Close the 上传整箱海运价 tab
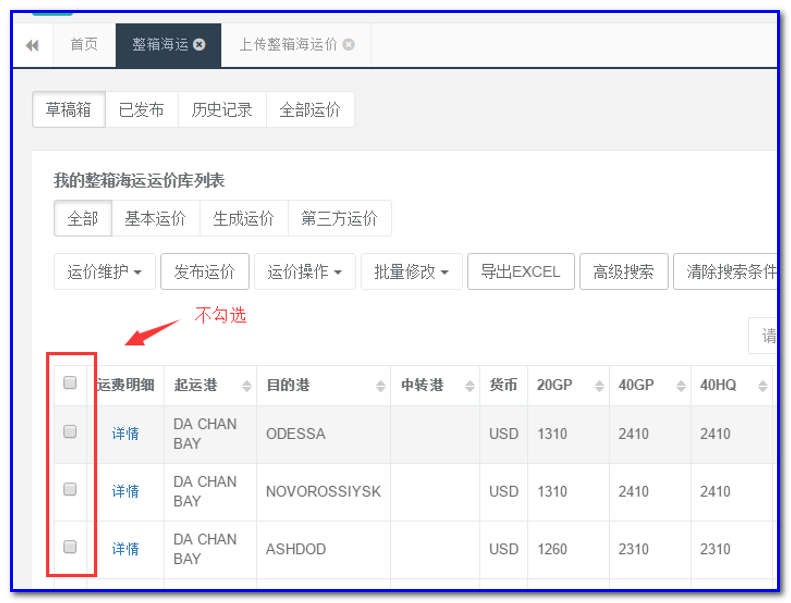 [349, 44]
